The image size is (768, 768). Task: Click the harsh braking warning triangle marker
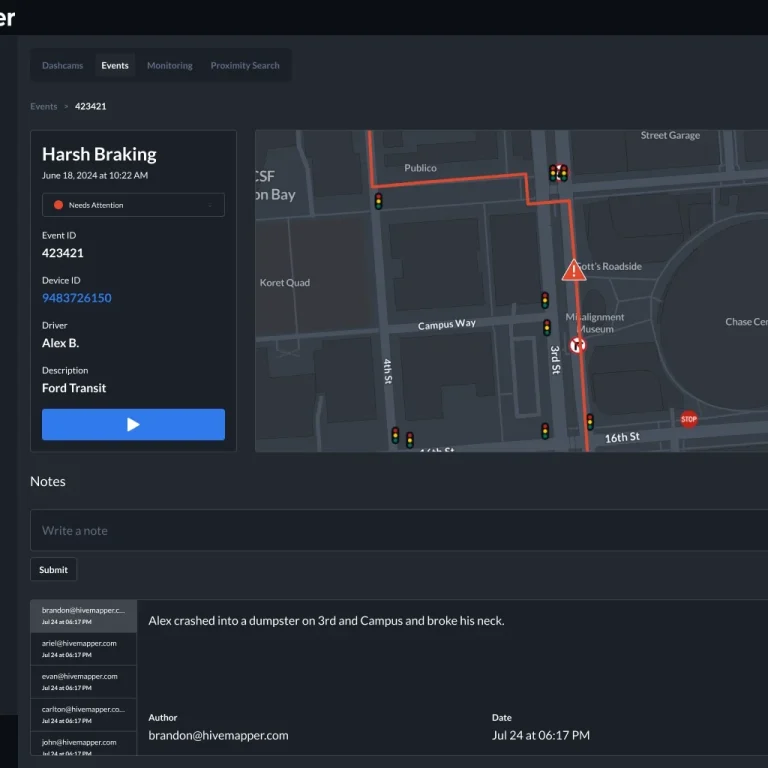[x=574, y=271]
